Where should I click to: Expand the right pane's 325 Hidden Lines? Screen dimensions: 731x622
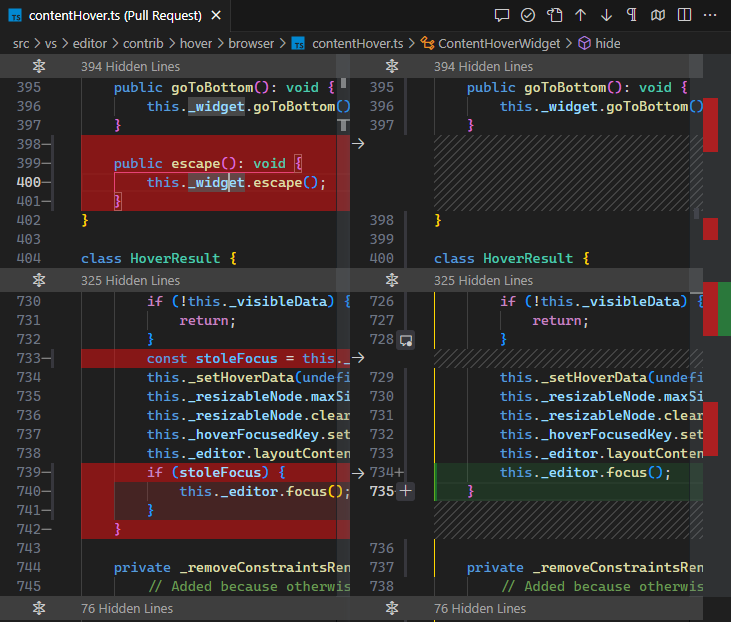pyautogui.click(x=483, y=281)
